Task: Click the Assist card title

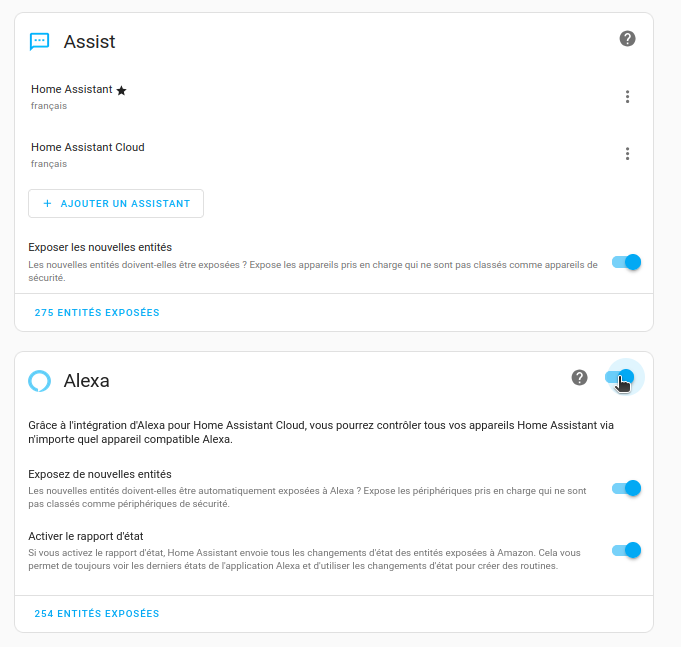Action: click(x=89, y=42)
